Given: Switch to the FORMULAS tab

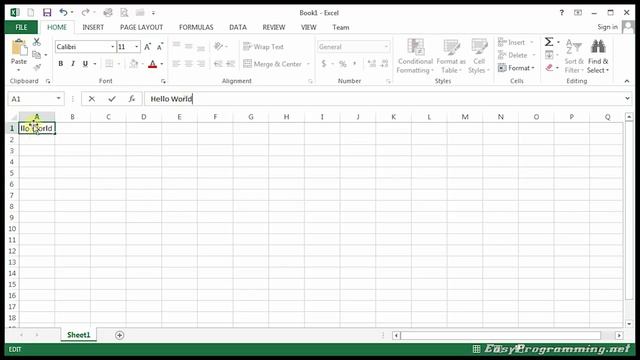Looking at the screenshot, I should pos(196,27).
